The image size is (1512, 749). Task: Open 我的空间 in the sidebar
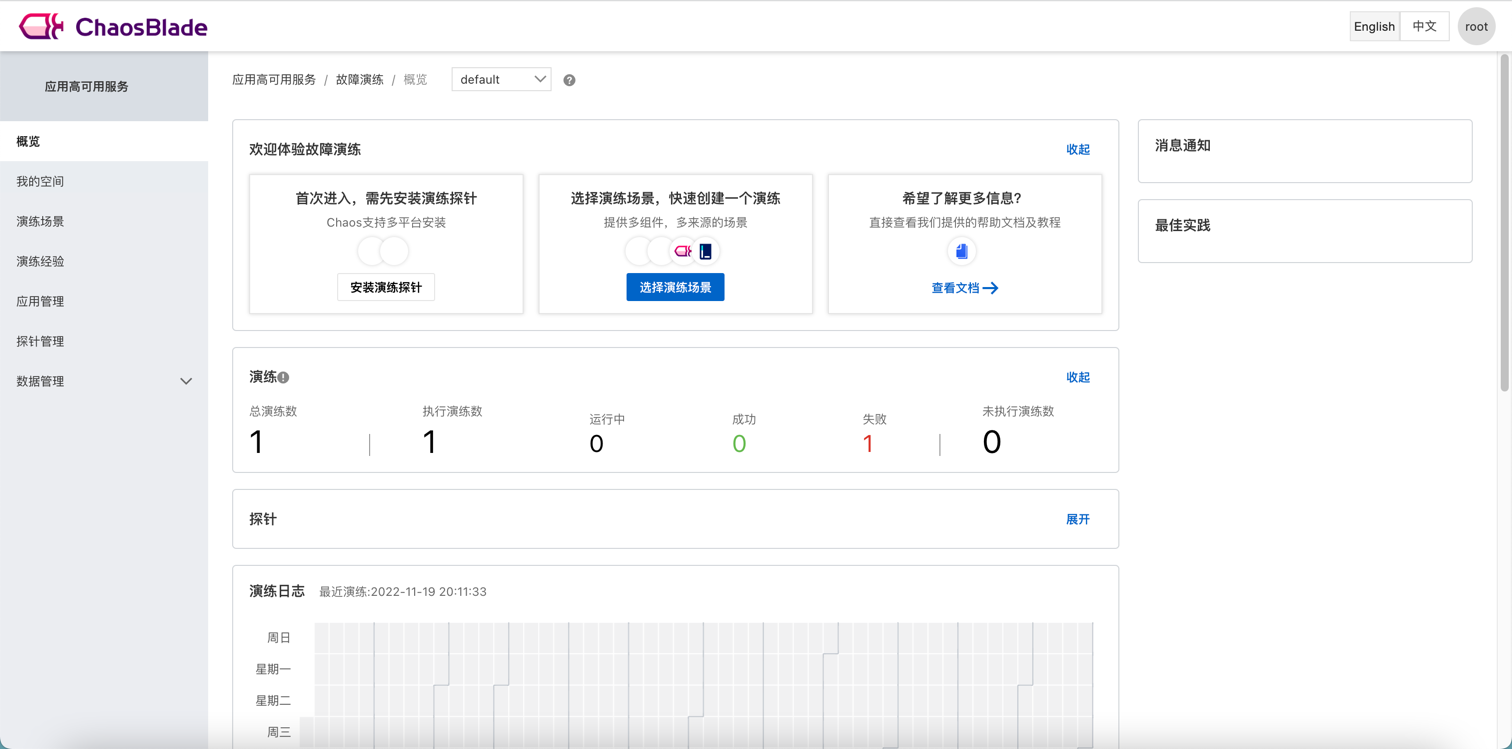(104, 182)
